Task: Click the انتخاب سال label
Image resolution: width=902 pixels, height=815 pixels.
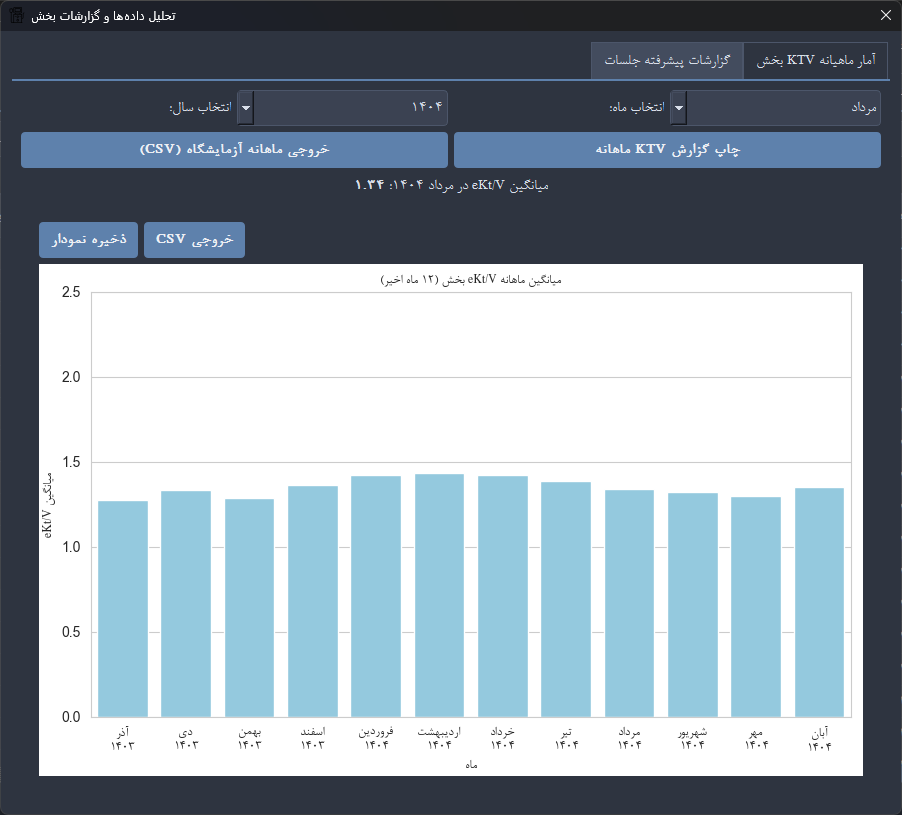Action: pyautogui.click(x=200, y=108)
